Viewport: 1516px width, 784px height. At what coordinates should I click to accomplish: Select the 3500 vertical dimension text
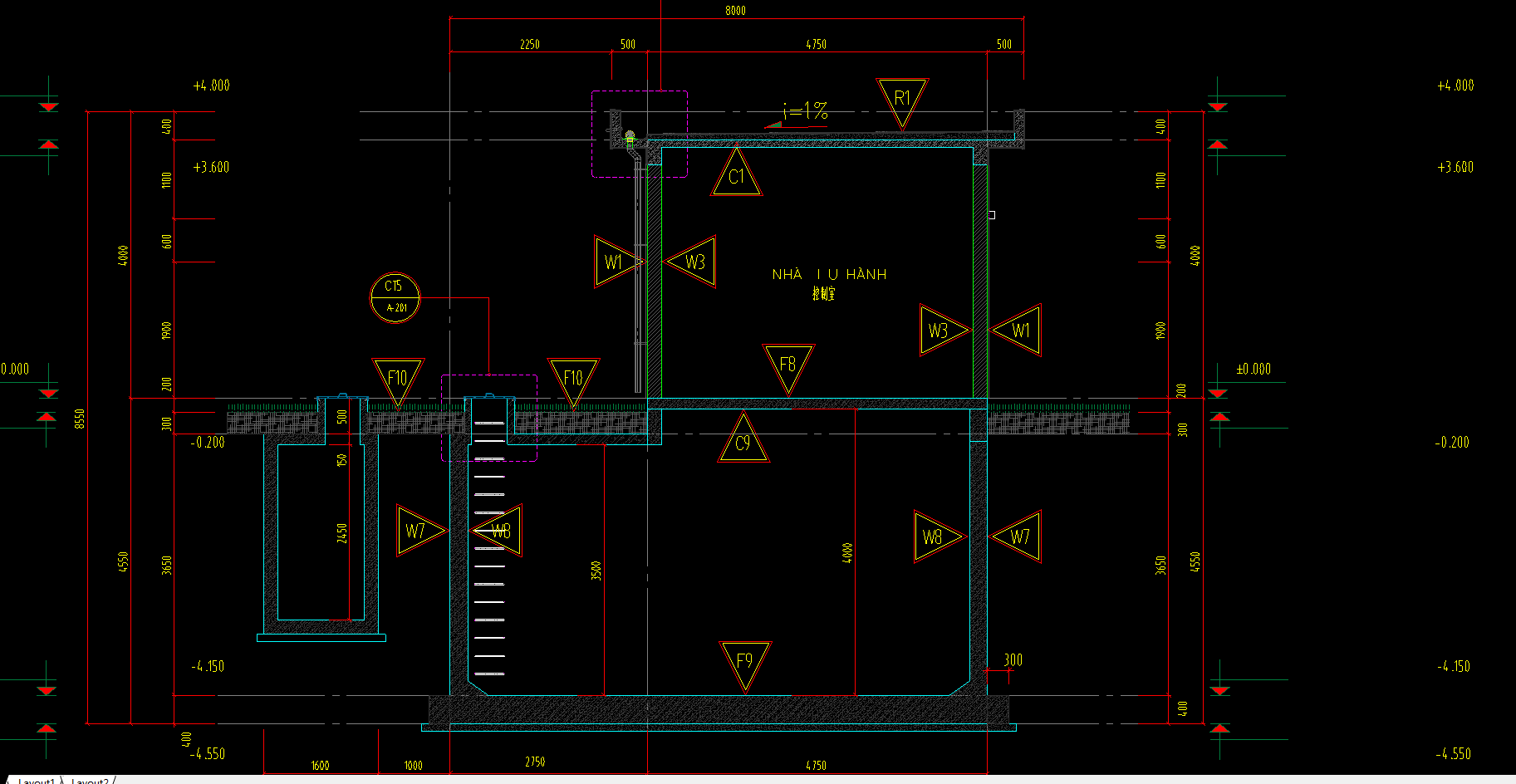coord(596,571)
